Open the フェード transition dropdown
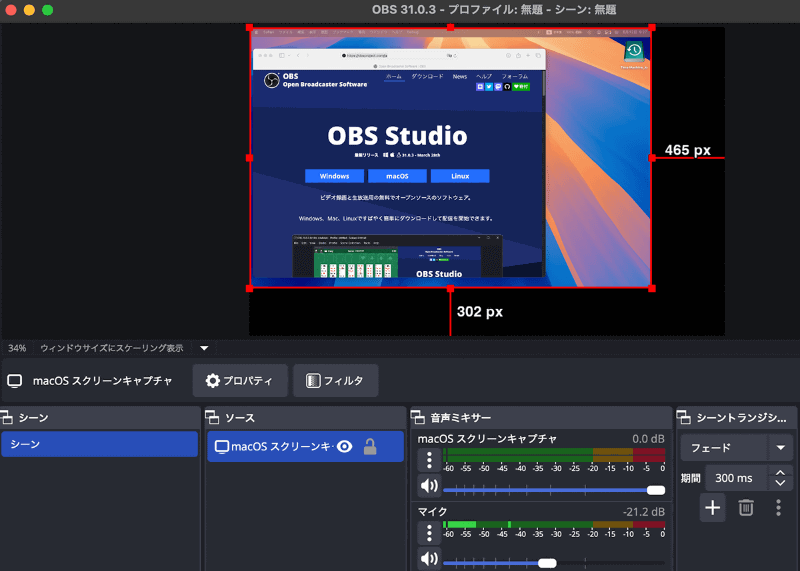 click(737, 448)
